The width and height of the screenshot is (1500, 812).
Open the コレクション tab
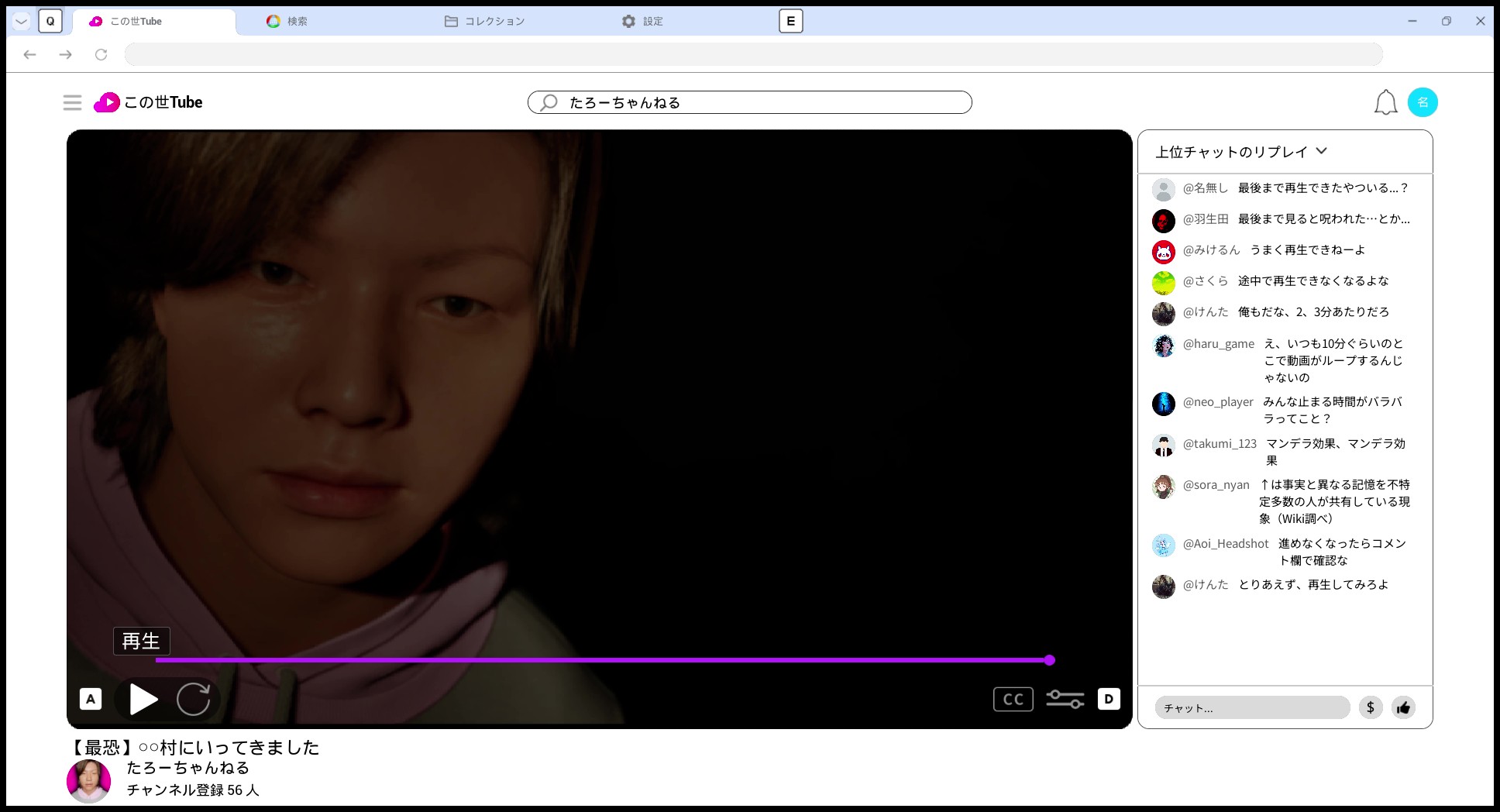pyautogui.click(x=485, y=21)
